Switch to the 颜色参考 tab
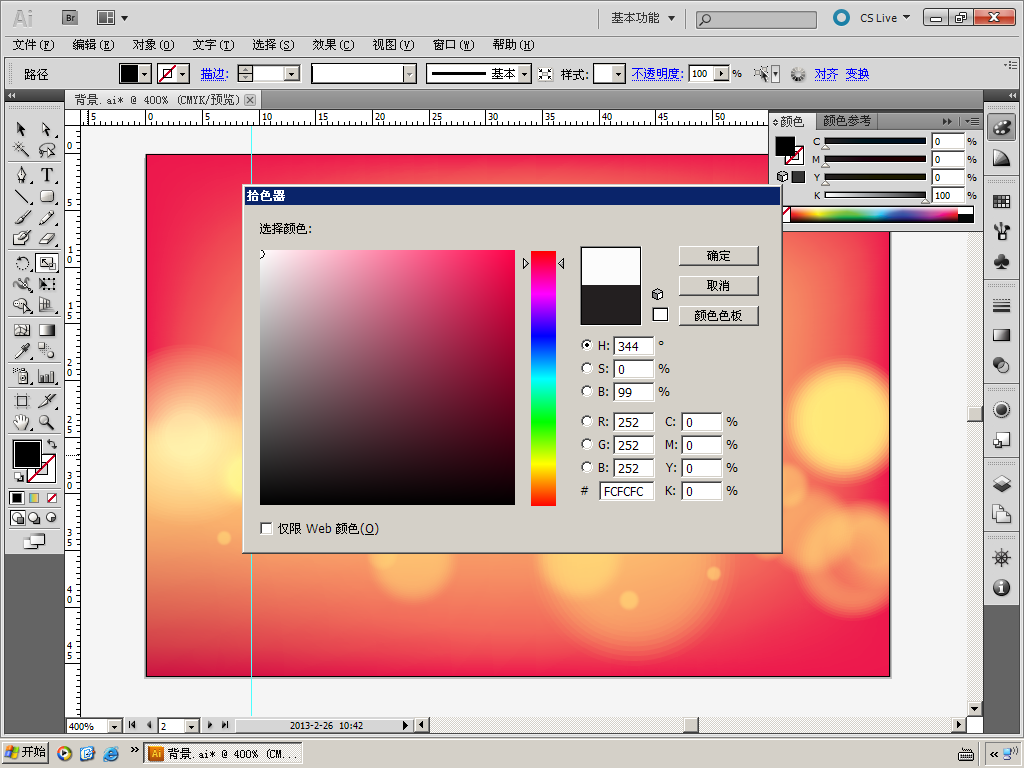 tap(846, 121)
